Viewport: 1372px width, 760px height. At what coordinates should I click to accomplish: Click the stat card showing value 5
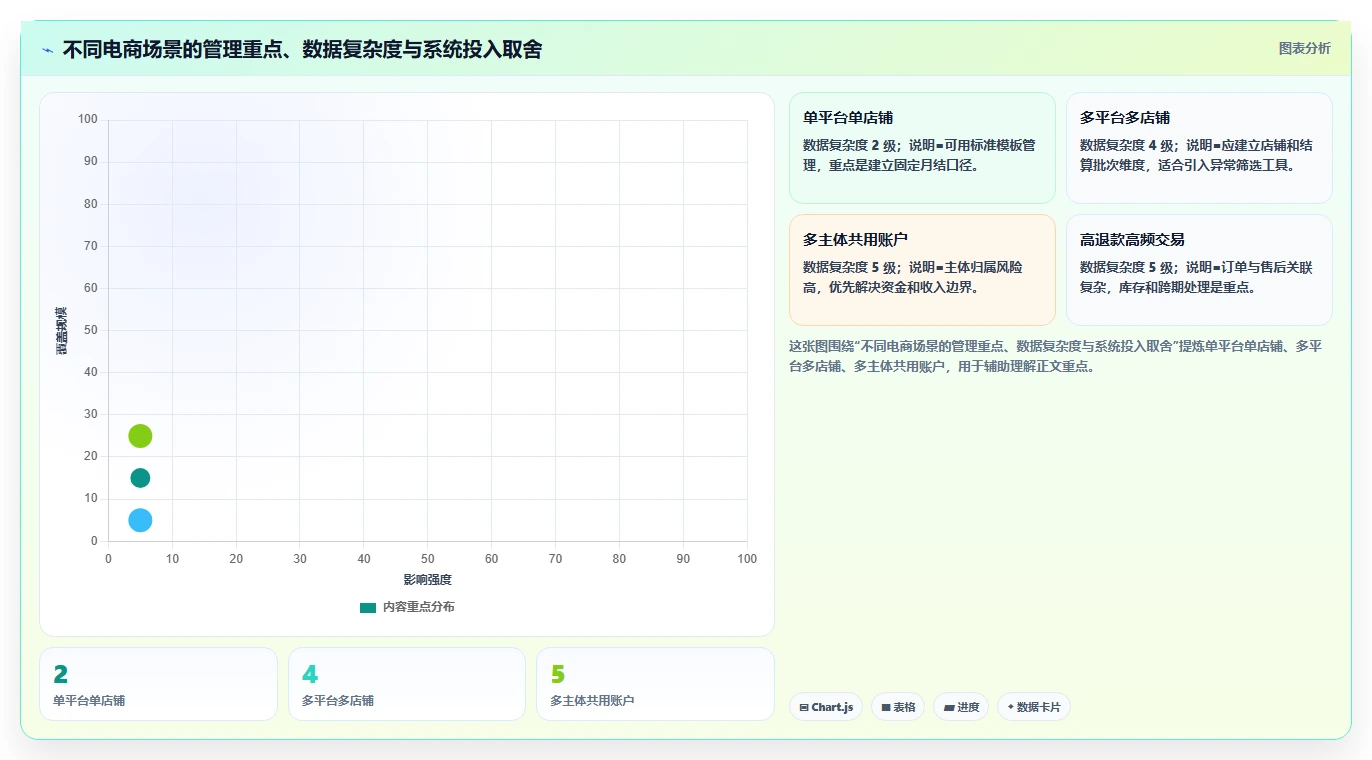(x=655, y=684)
